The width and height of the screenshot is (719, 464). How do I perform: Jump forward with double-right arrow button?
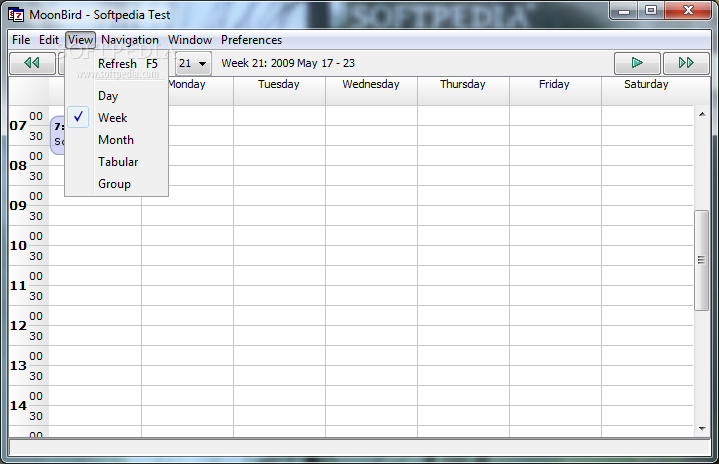click(686, 63)
